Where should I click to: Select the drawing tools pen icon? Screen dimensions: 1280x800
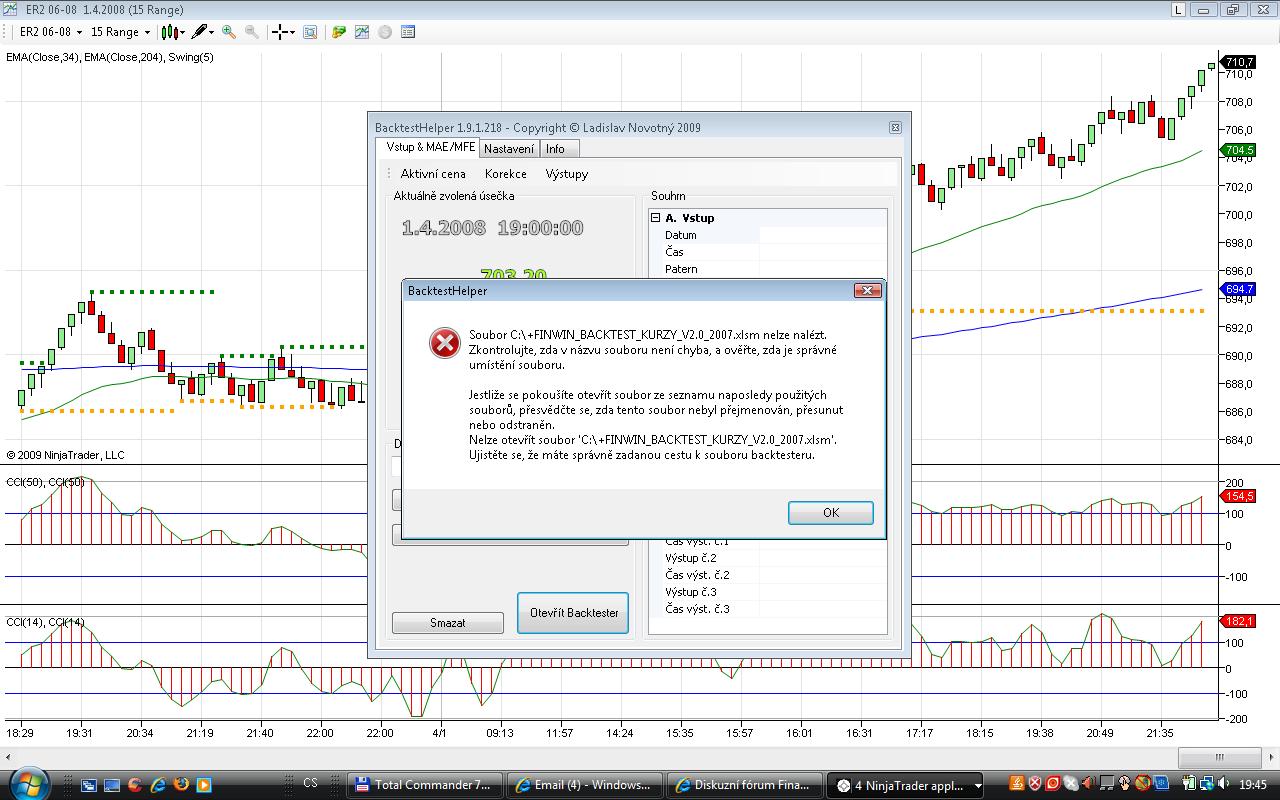click(201, 32)
